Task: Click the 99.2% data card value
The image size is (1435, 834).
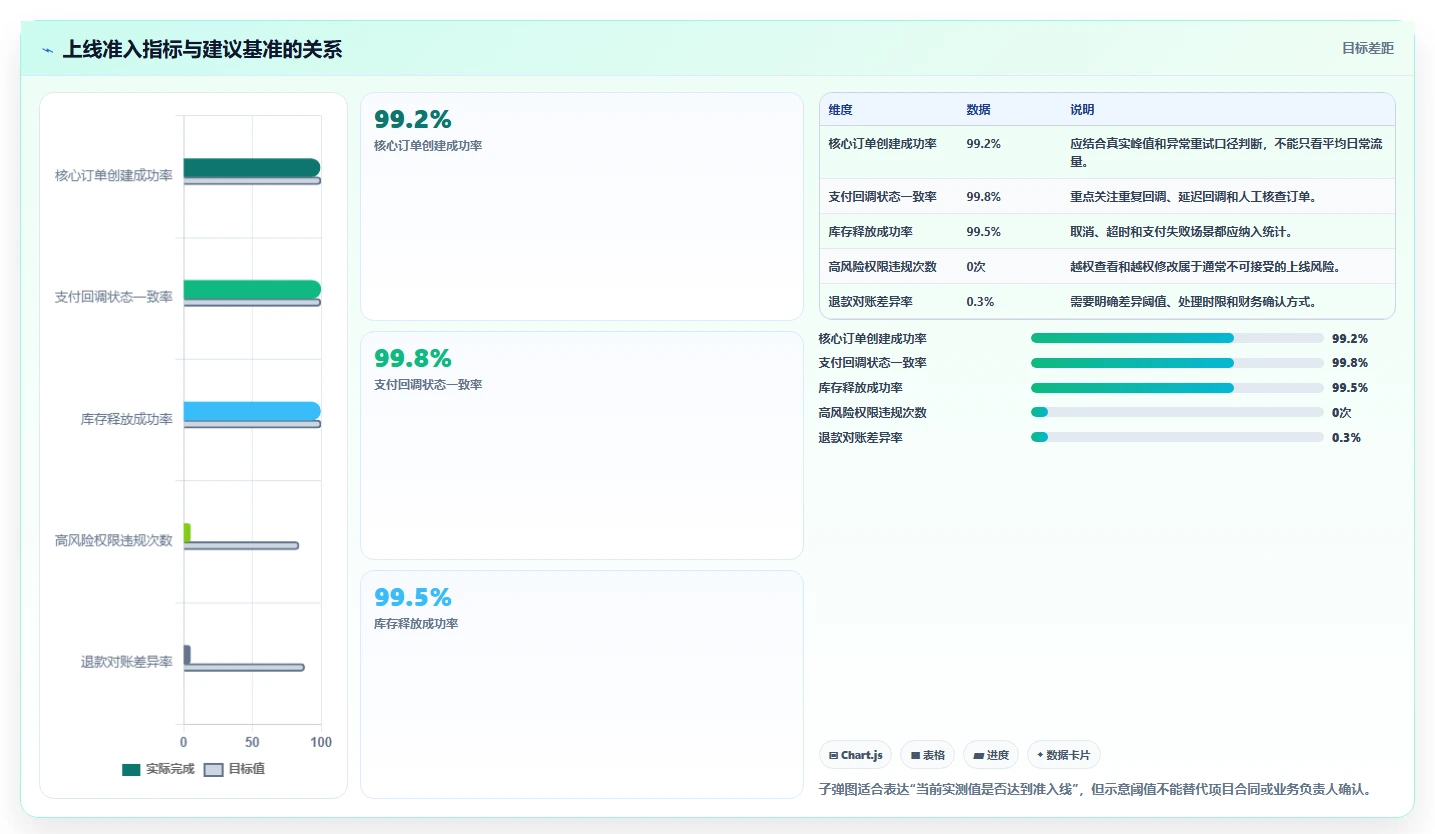Action: click(x=413, y=119)
